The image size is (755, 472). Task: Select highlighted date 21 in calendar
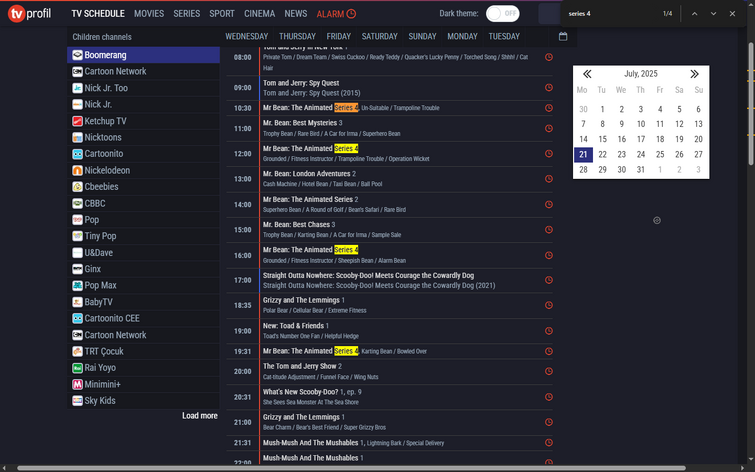click(x=583, y=155)
